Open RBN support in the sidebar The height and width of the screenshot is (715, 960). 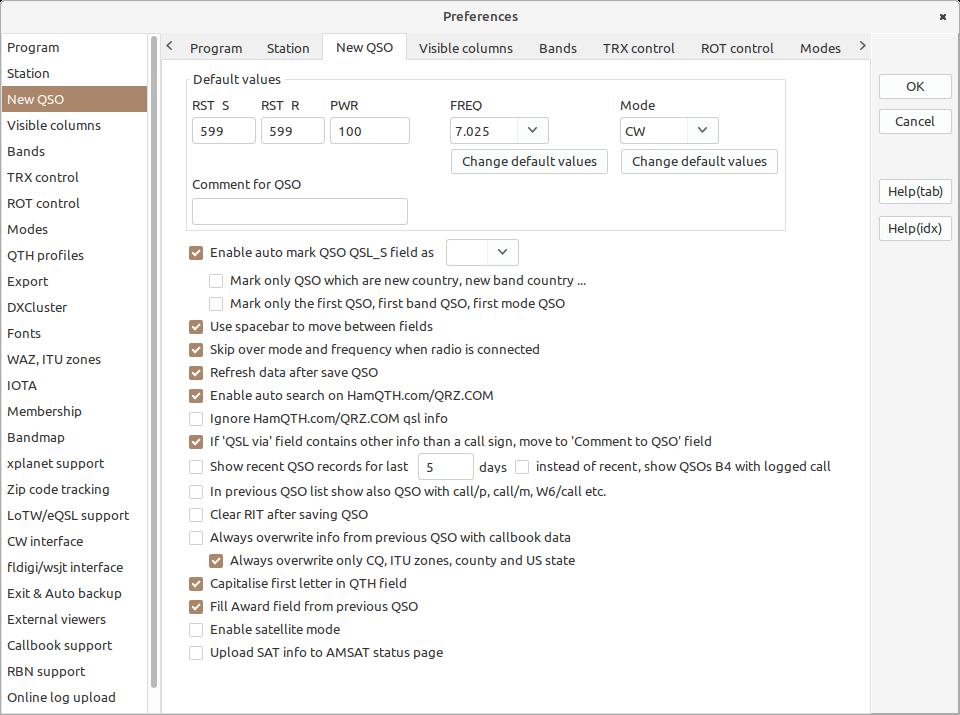pos(74,672)
